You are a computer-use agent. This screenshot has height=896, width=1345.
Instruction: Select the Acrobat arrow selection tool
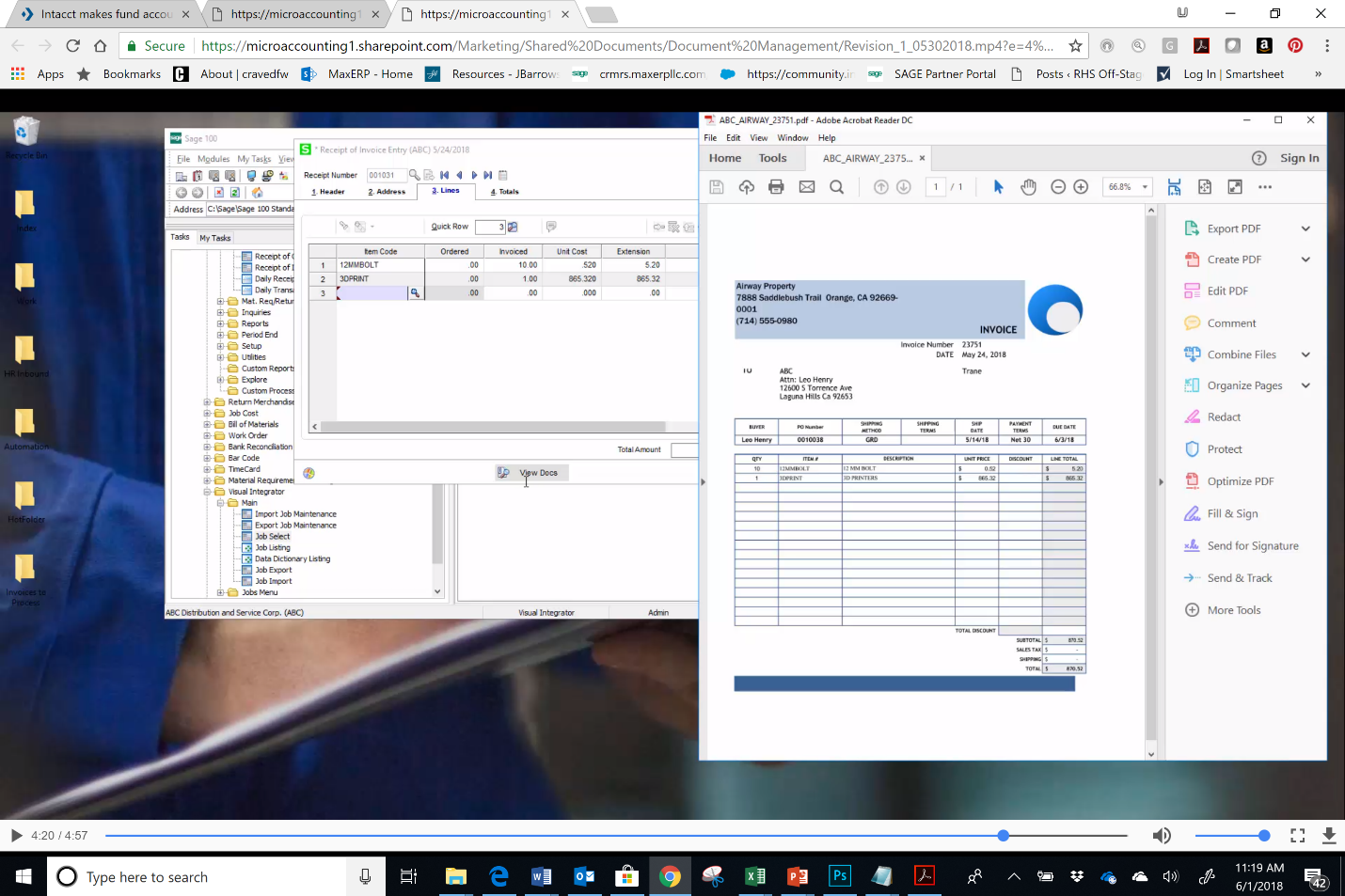999,187
